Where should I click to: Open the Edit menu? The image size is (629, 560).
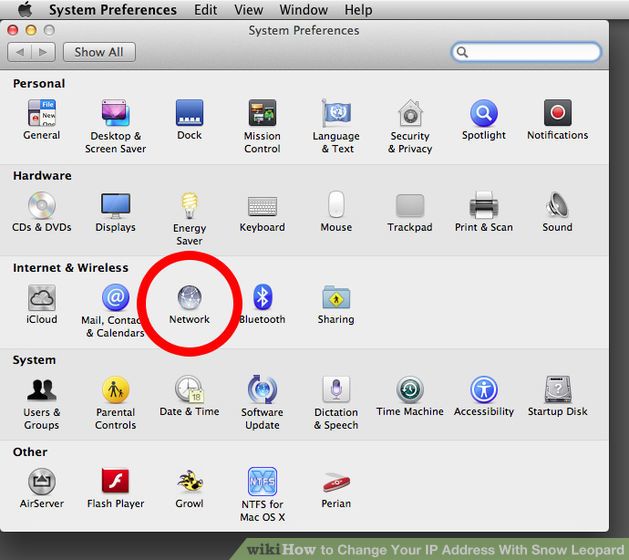coord(205,10)
